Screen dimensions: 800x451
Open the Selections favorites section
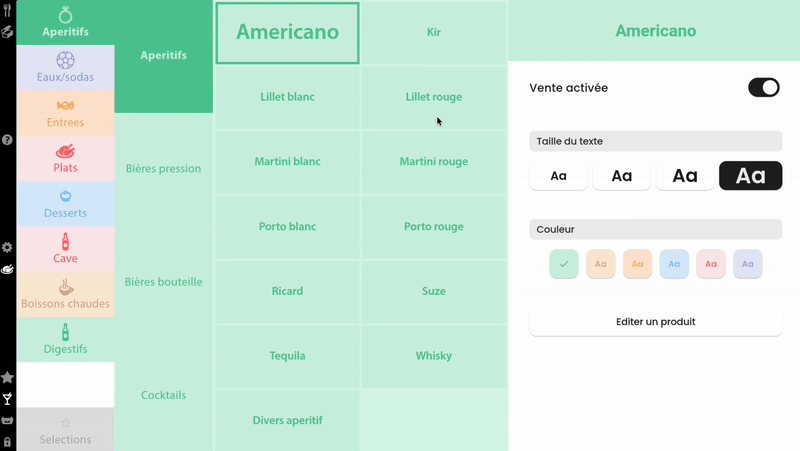click(x=65, y=430)
